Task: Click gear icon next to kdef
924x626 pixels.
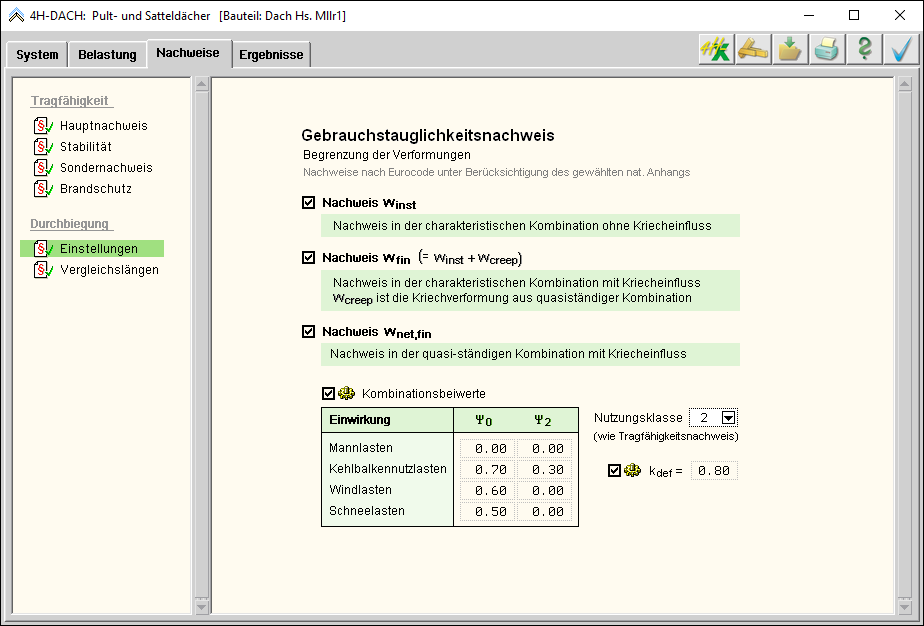Action: tap(632, 470)
